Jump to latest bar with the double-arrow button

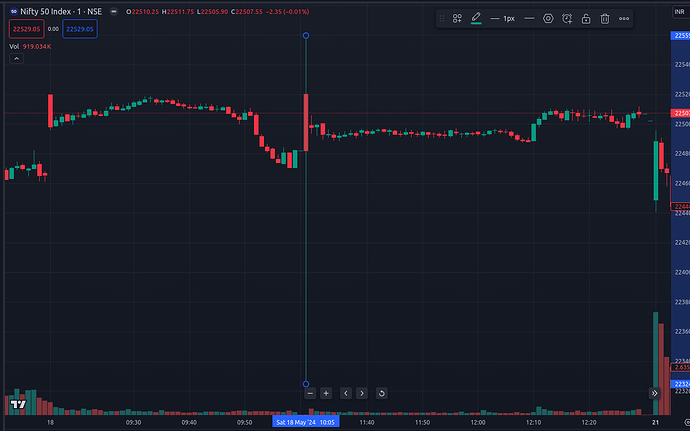pyautogui.click(x=654, y=393)
